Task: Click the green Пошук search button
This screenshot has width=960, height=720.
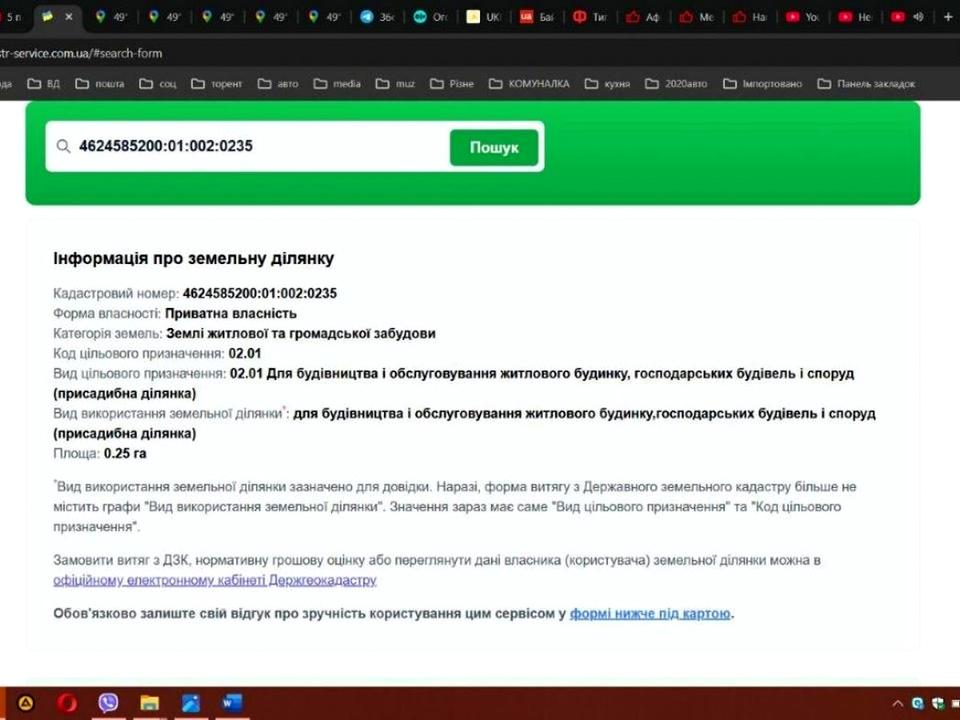Action: 494,148
